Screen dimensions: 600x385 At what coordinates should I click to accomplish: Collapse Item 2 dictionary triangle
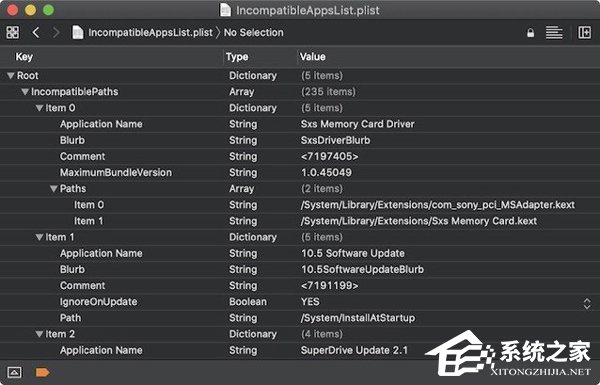39,334
